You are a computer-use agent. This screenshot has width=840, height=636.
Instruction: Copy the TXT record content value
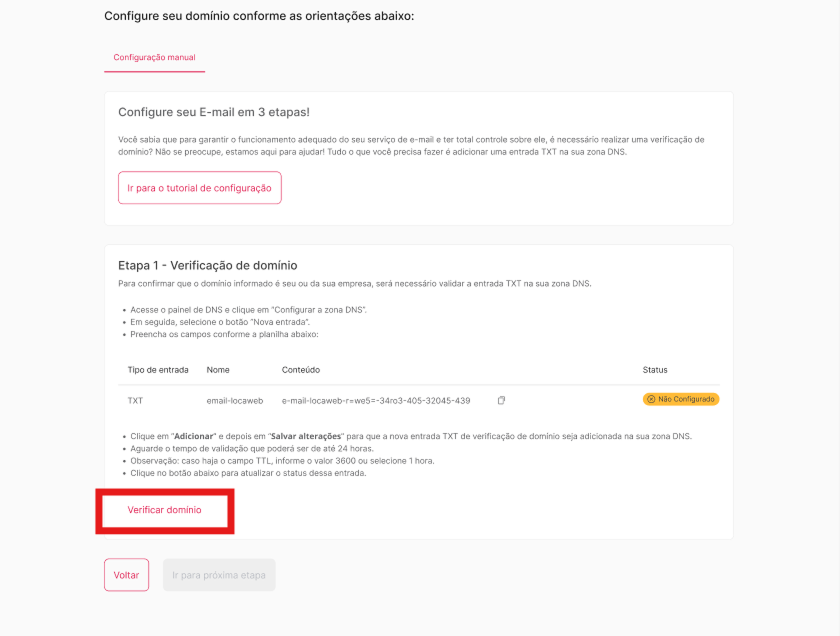click(x=501, y=400)
